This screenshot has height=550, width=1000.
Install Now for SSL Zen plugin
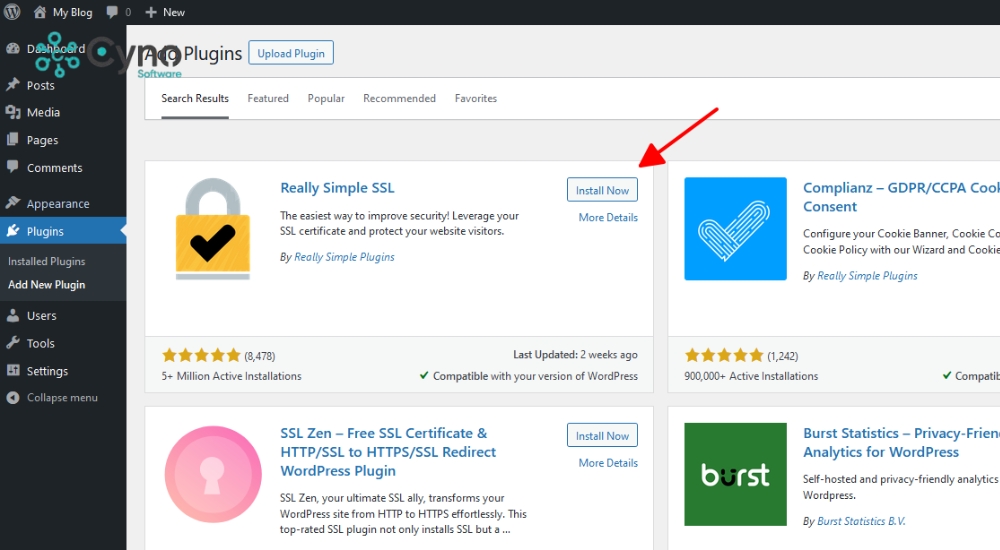click(602, 435)
